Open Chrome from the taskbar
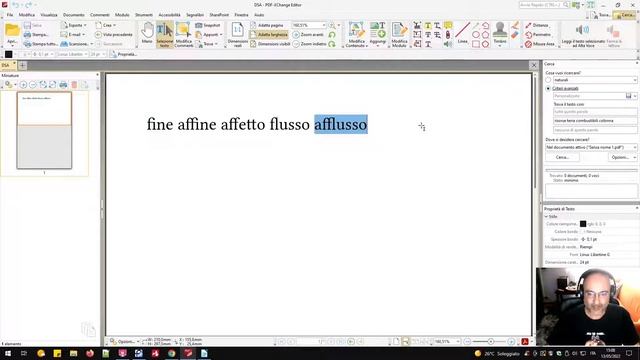The width and height of the screenshot is (640, 360). pyautogui.click(x=171, y=353)
